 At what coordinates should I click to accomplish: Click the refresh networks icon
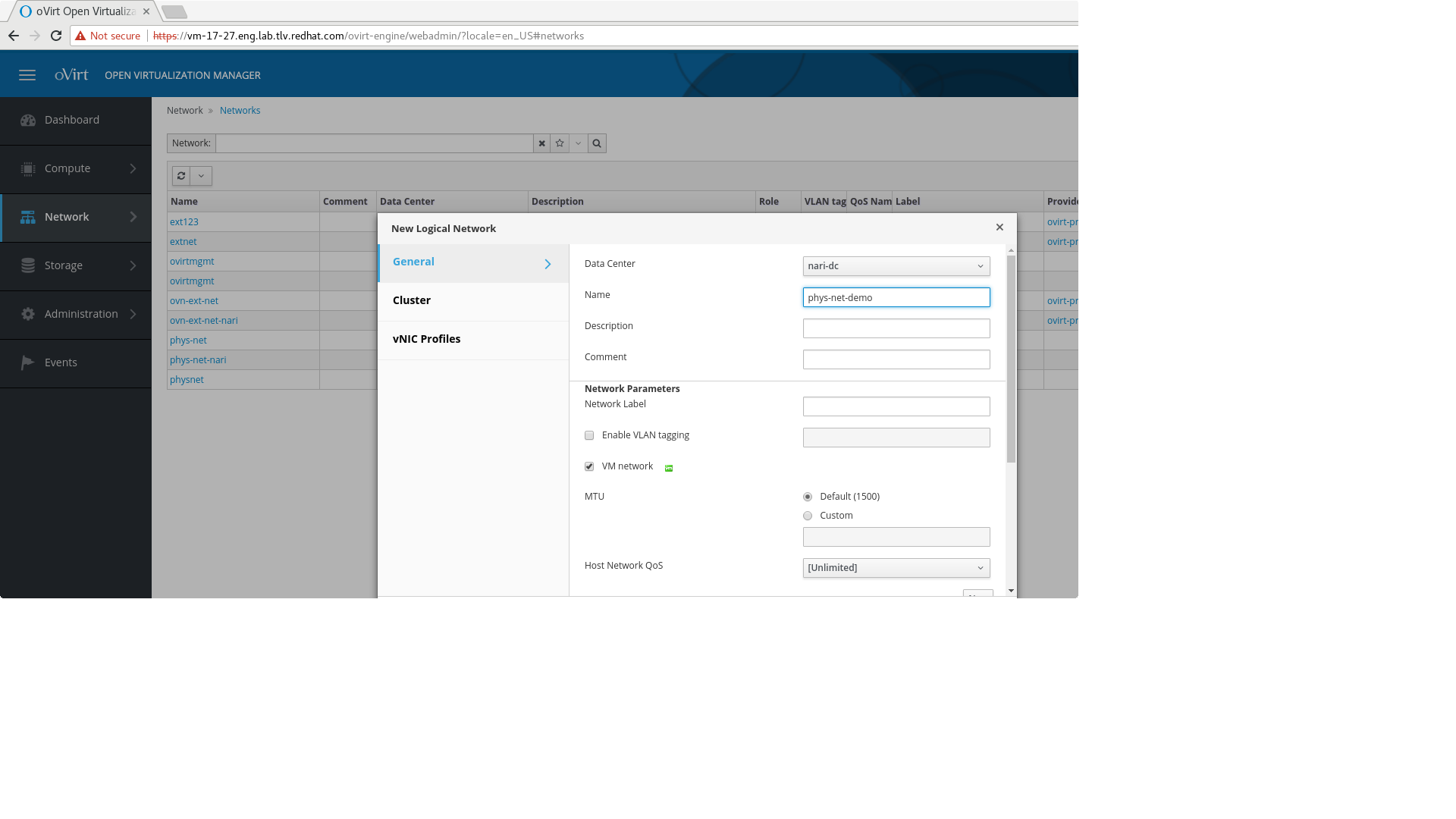(181, 176)
